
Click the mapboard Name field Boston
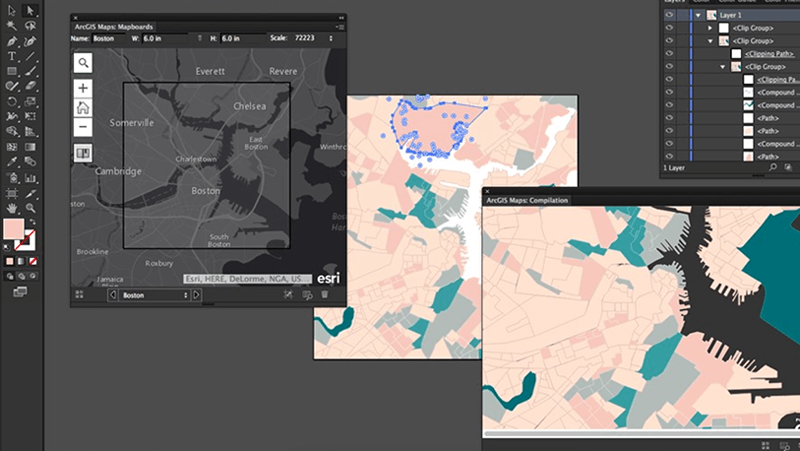click(109, 38)
